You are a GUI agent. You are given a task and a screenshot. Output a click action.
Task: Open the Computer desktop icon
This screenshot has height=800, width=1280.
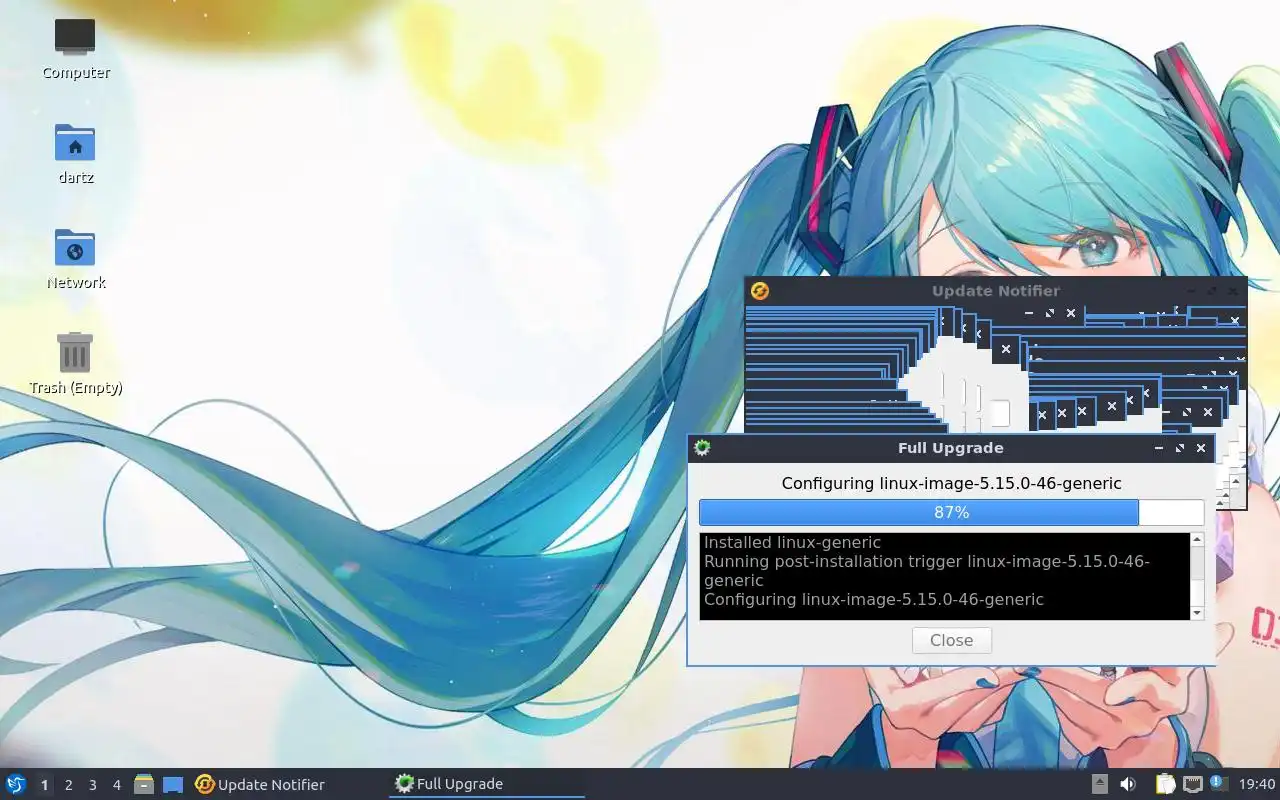tap(75, 49)
